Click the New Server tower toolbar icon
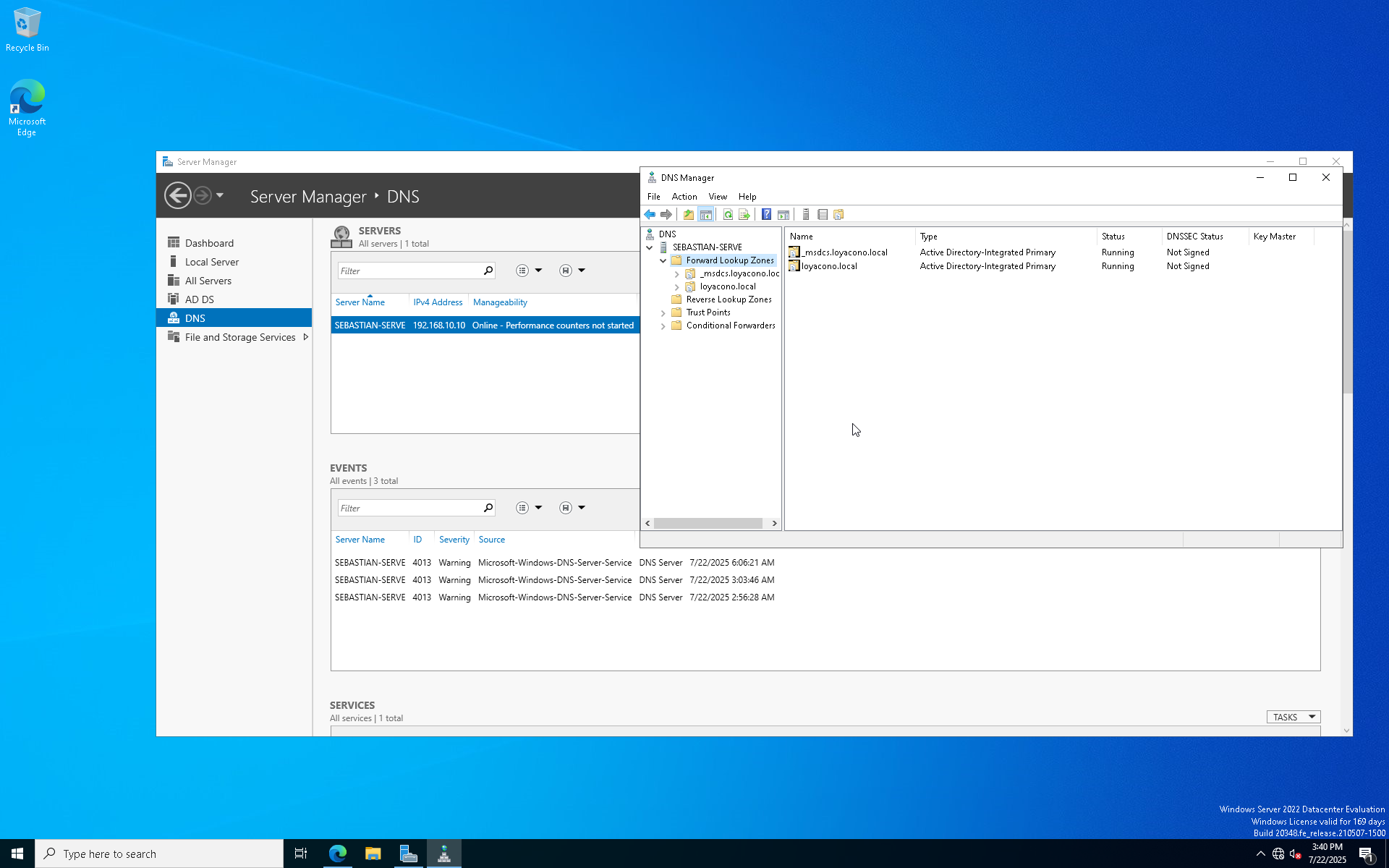 tap(806, 214)
